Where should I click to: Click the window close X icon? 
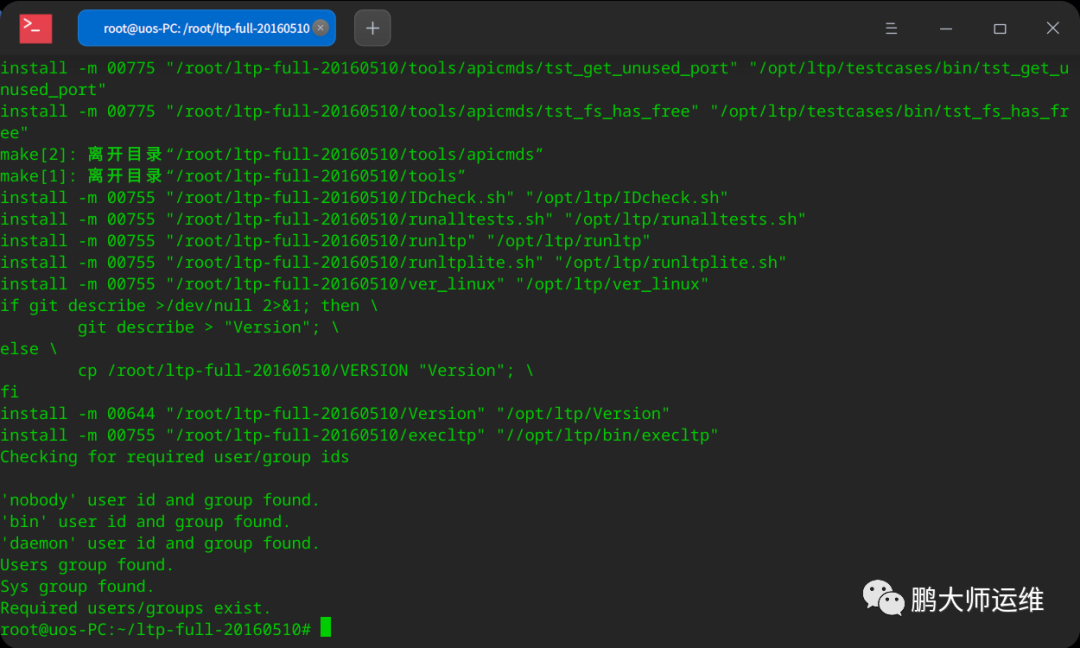tap(1055, 28)
